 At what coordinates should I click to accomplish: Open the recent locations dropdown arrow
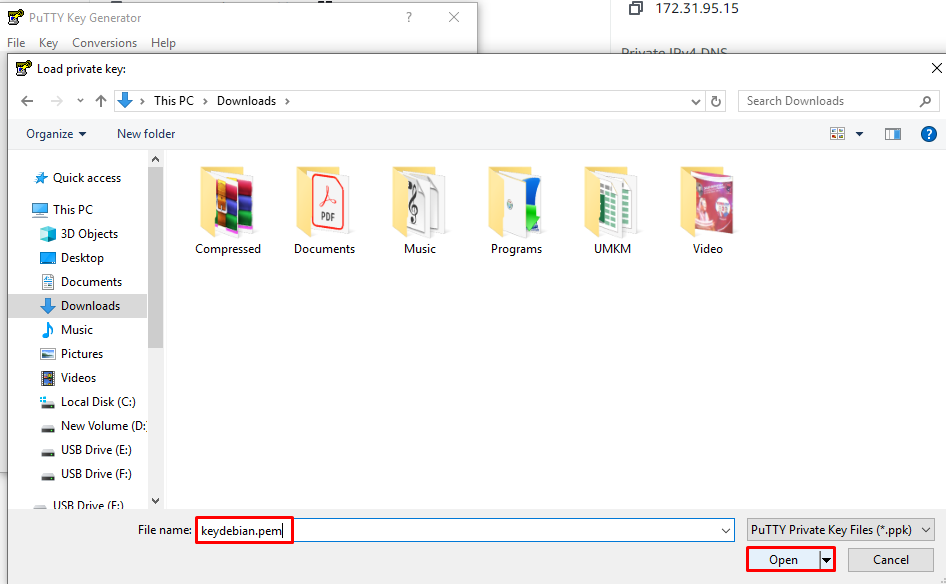point(80,101)
